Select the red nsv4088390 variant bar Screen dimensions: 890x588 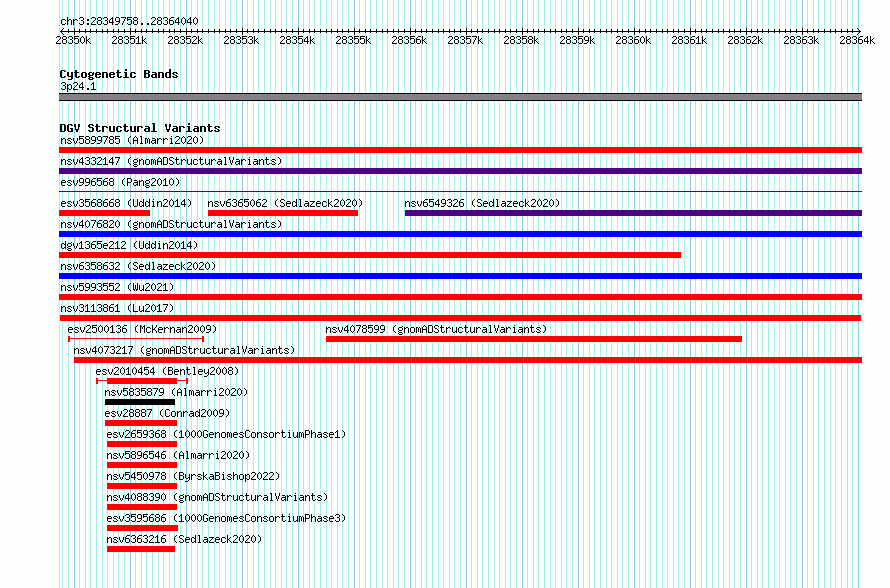[142, 507]
